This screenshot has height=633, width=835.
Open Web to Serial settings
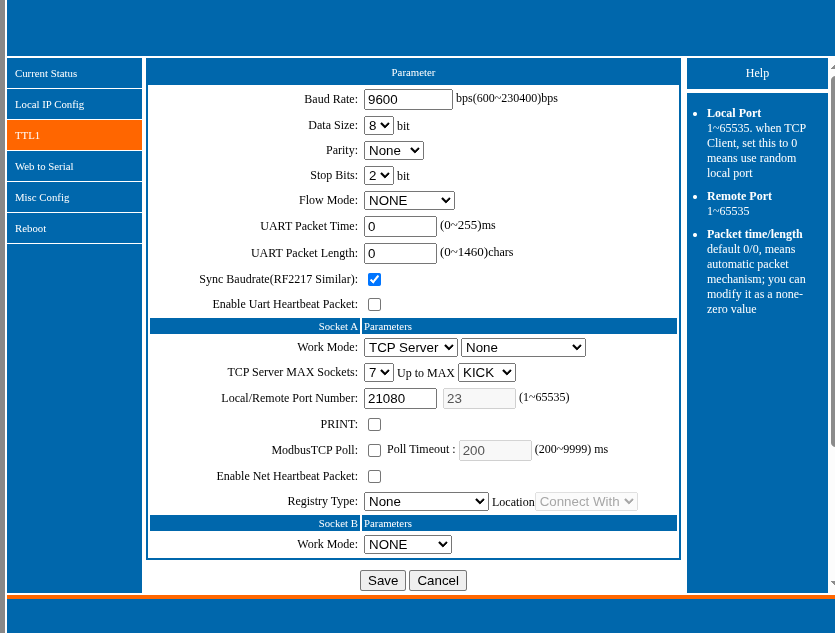tap(44, 166)
